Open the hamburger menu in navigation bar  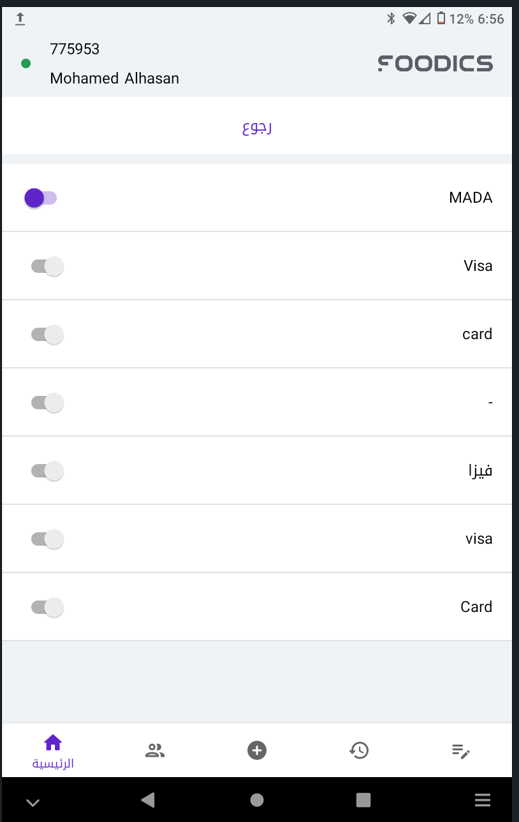click(482, 800)
